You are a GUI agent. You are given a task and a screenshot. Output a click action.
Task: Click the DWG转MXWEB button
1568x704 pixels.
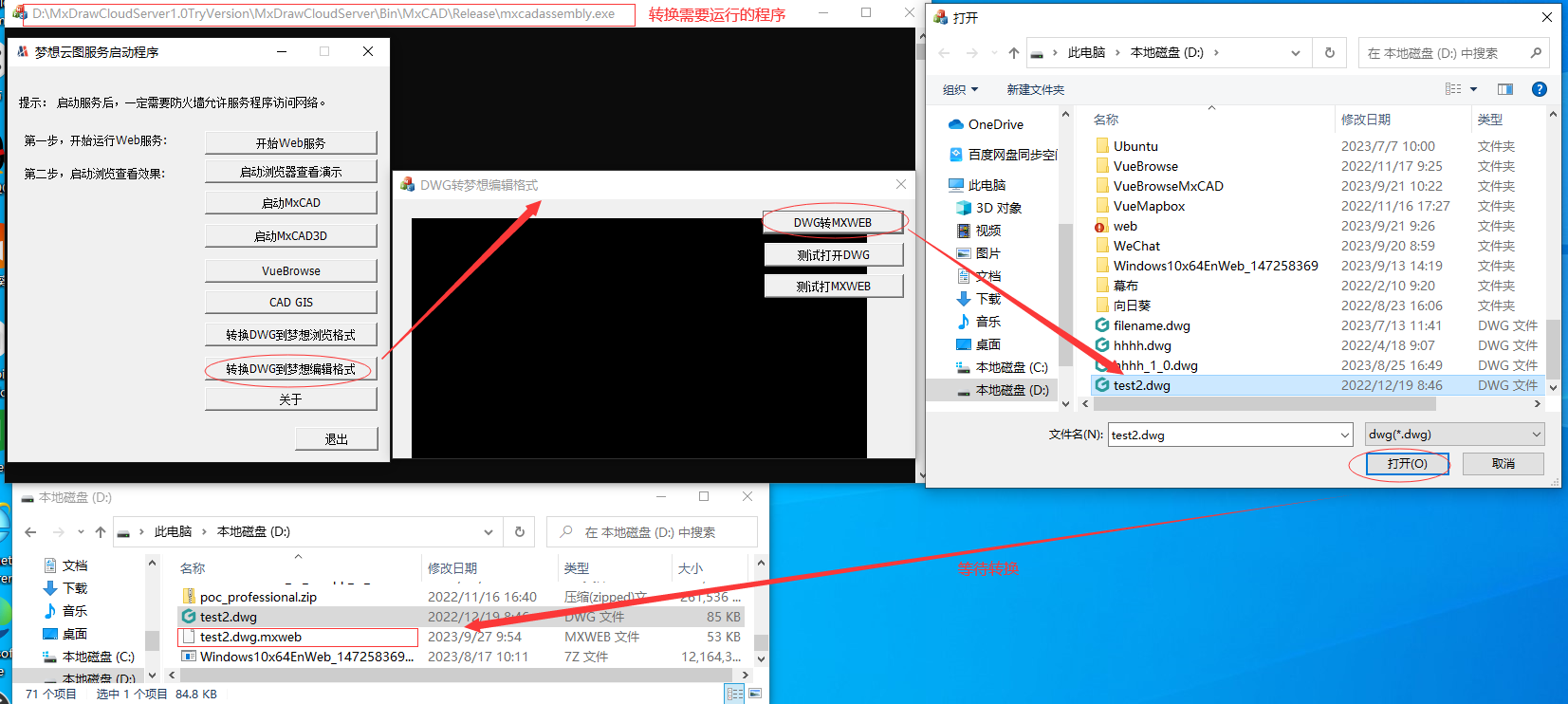click(x=833, y=223)
